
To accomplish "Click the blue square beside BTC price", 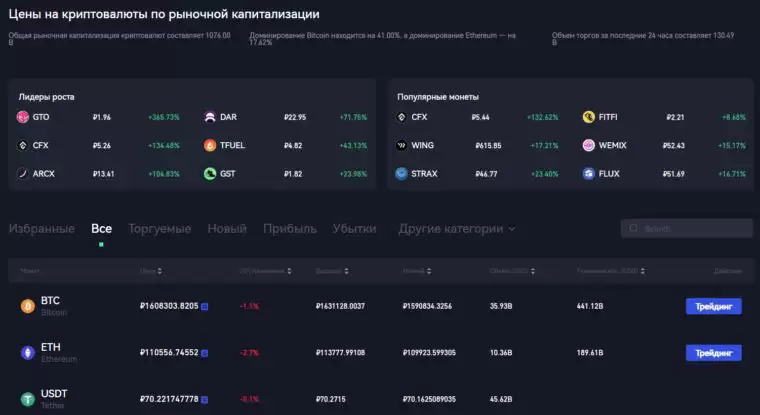I will 205,306.
